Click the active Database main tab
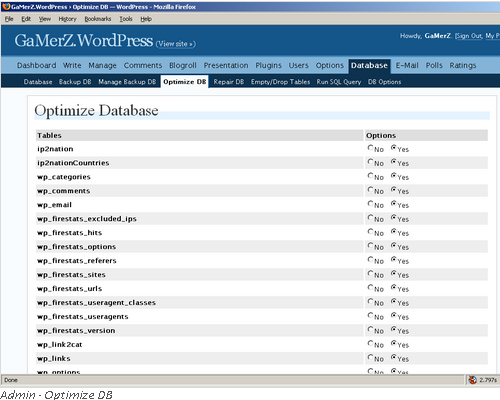Viewport: 500px width, 400px height. [369, 65]
